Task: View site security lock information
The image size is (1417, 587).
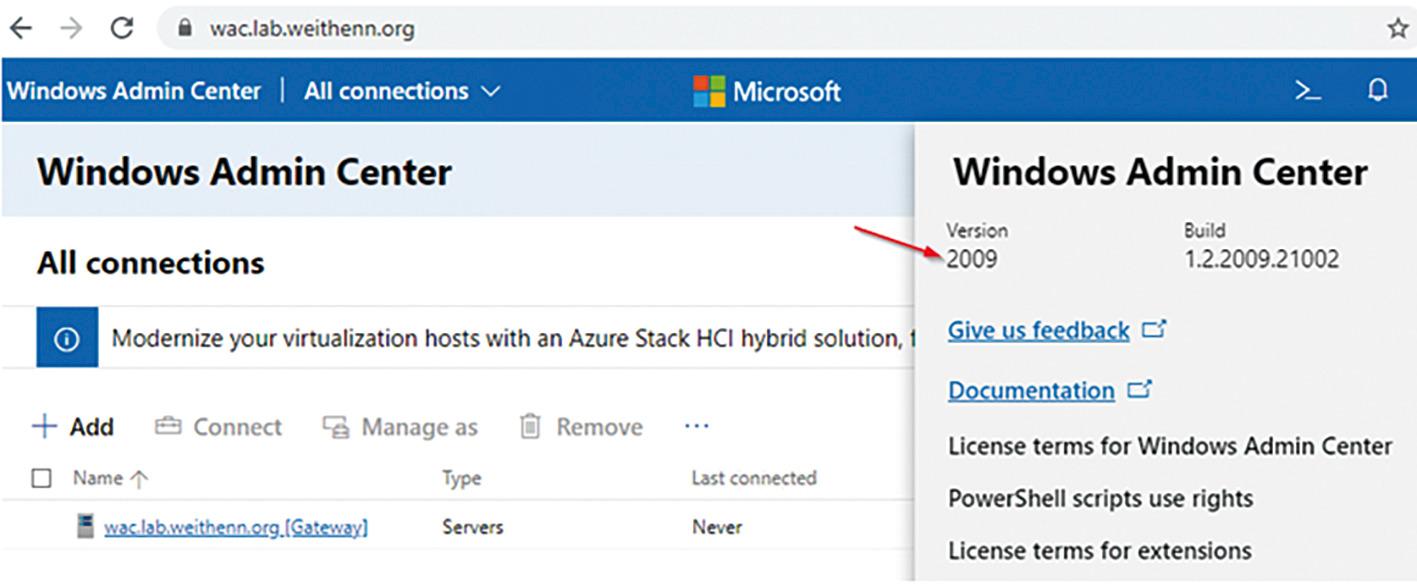Action: pyautogui.click(x=183, y=29)
